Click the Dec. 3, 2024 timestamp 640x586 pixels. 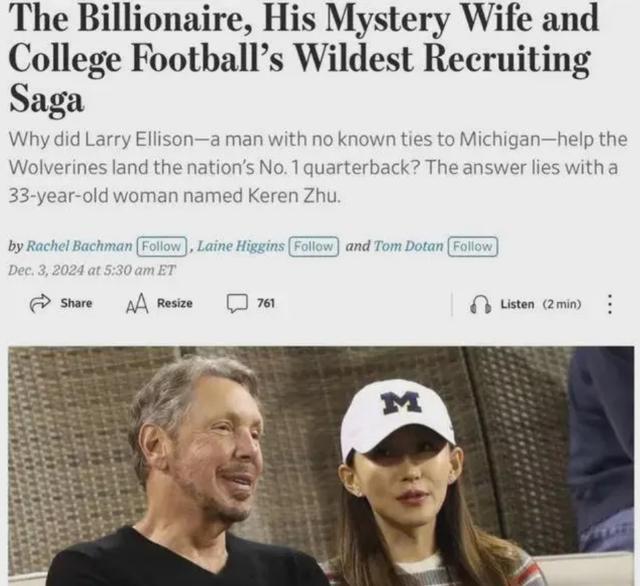(x=92, y=270)
